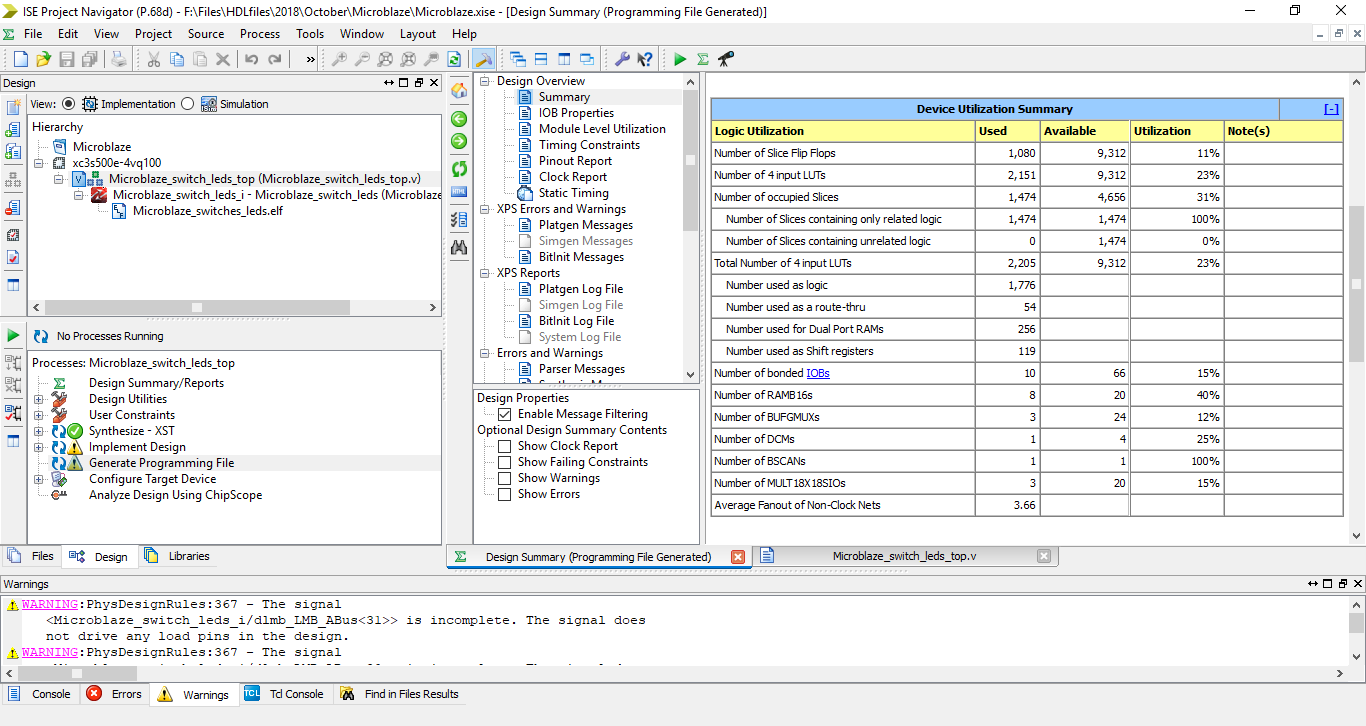Enable Show Failing Constraints checkbox
This screenshot has height=726, width=1366.
[505, 462]
